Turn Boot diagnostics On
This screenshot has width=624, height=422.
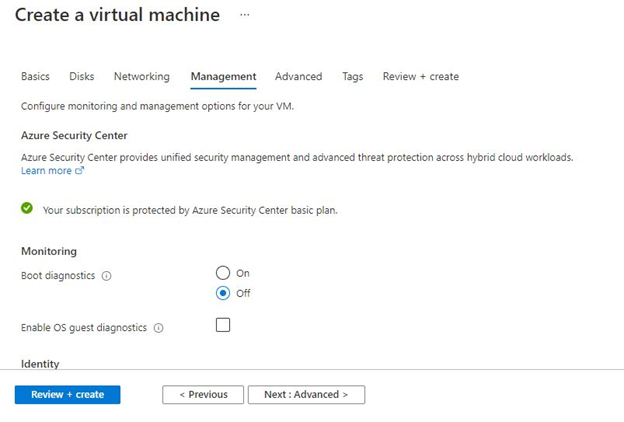(x=223, y=273)
